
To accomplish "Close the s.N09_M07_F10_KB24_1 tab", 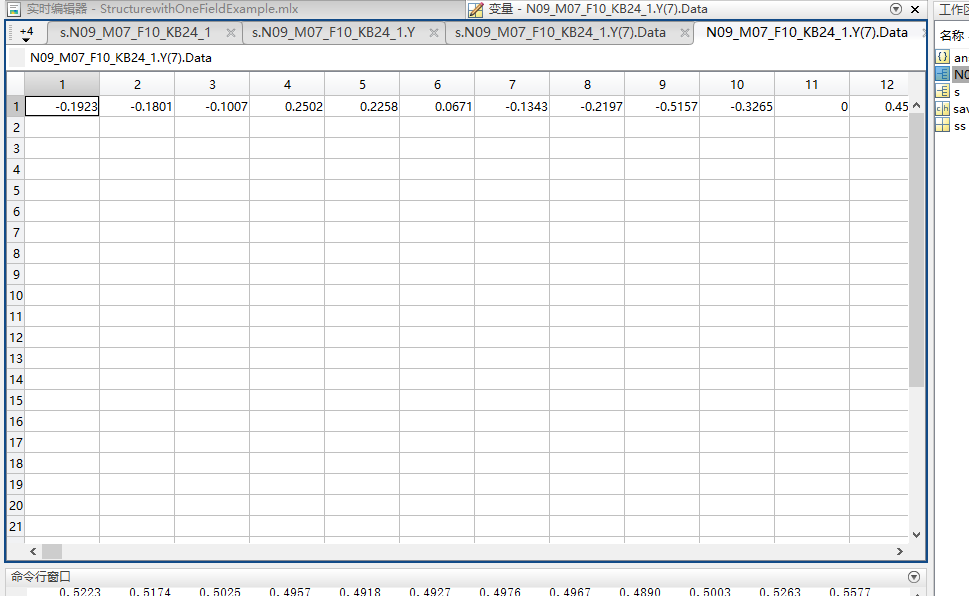I will pos(231,33).
